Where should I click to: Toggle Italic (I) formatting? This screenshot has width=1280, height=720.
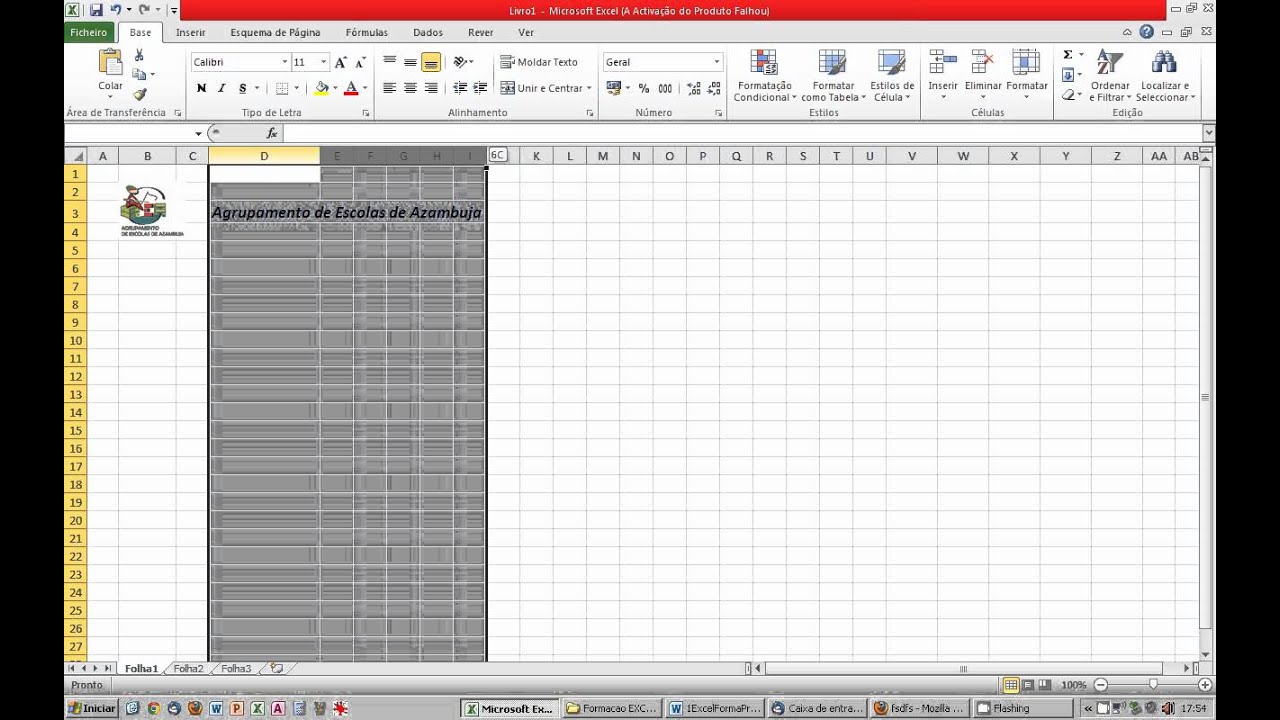point(221,88)
